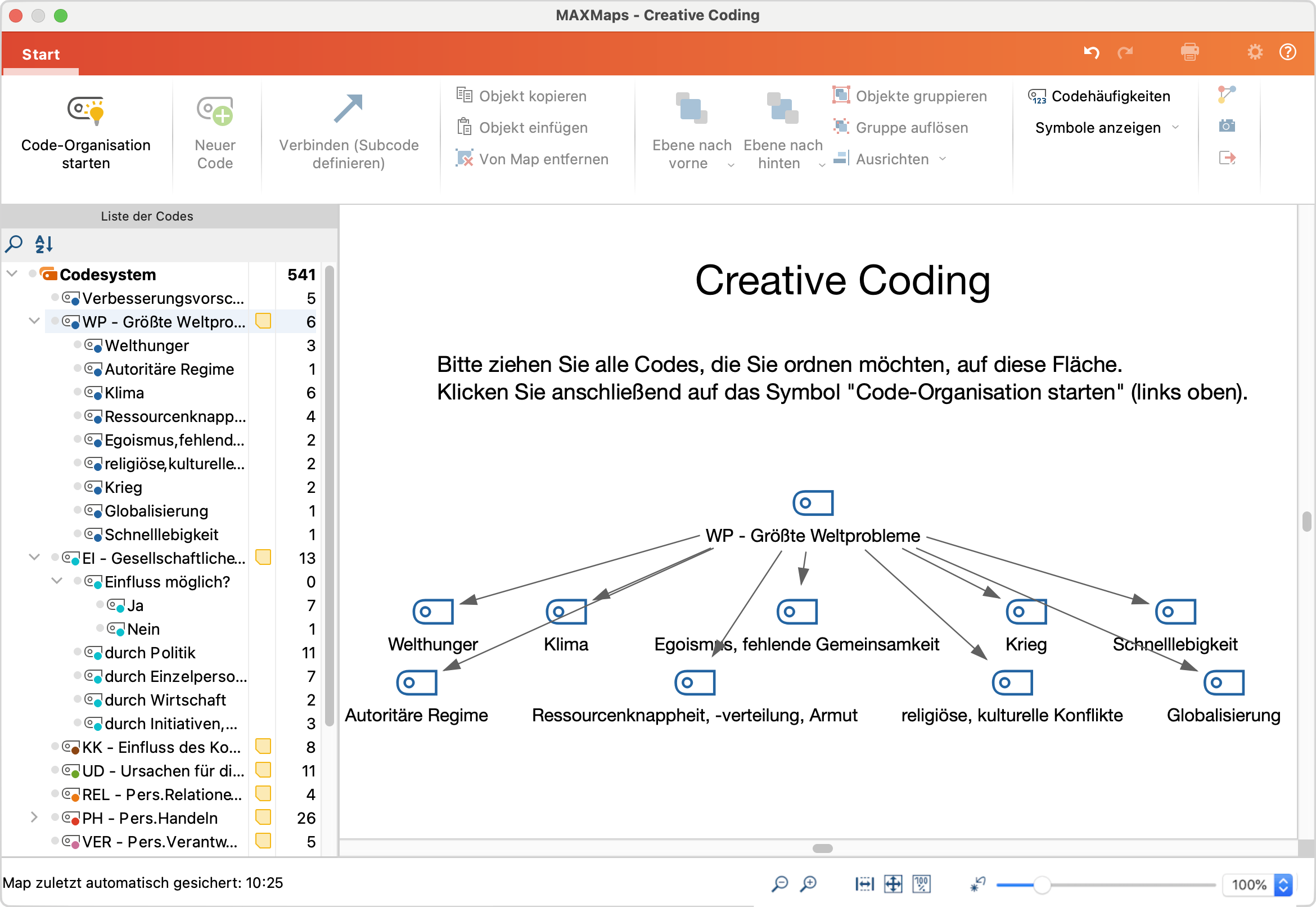Click alphabetical sort icon in code list

tap(44, 244)
